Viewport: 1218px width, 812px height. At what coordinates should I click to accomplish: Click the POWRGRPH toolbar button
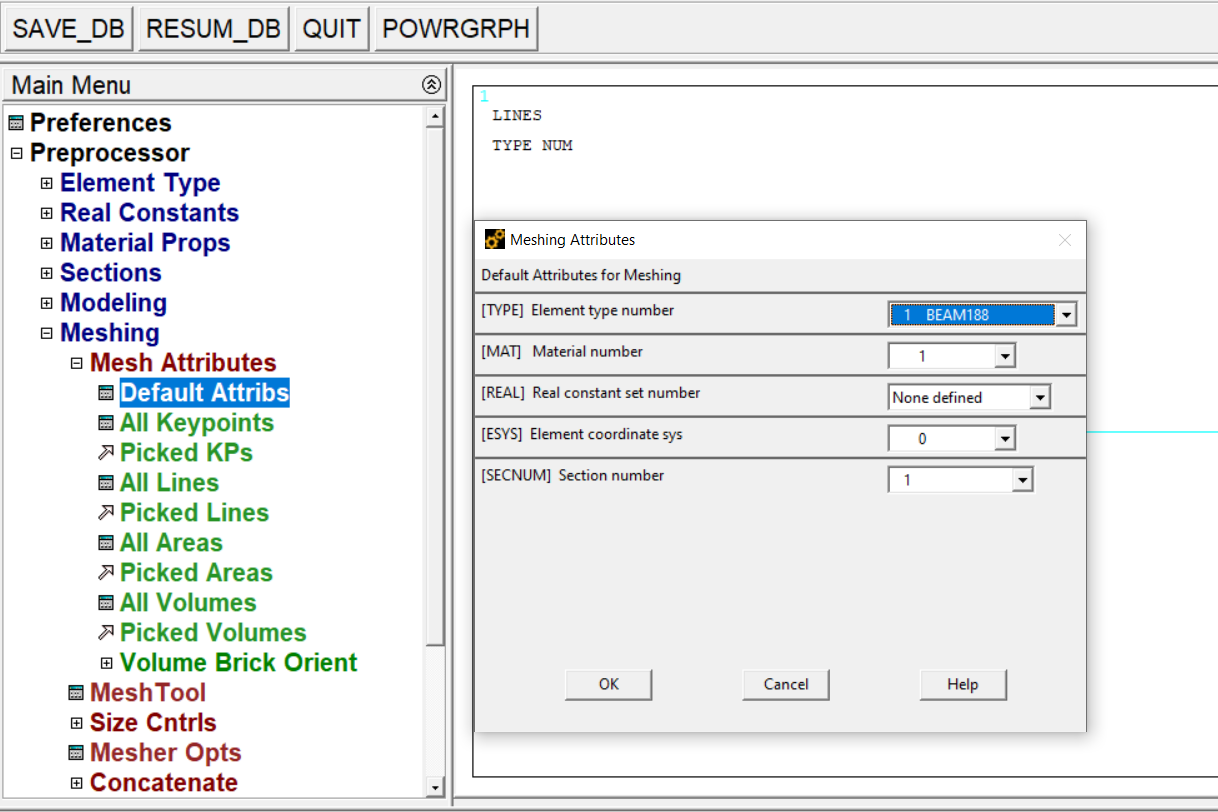(x=456, y=29)
